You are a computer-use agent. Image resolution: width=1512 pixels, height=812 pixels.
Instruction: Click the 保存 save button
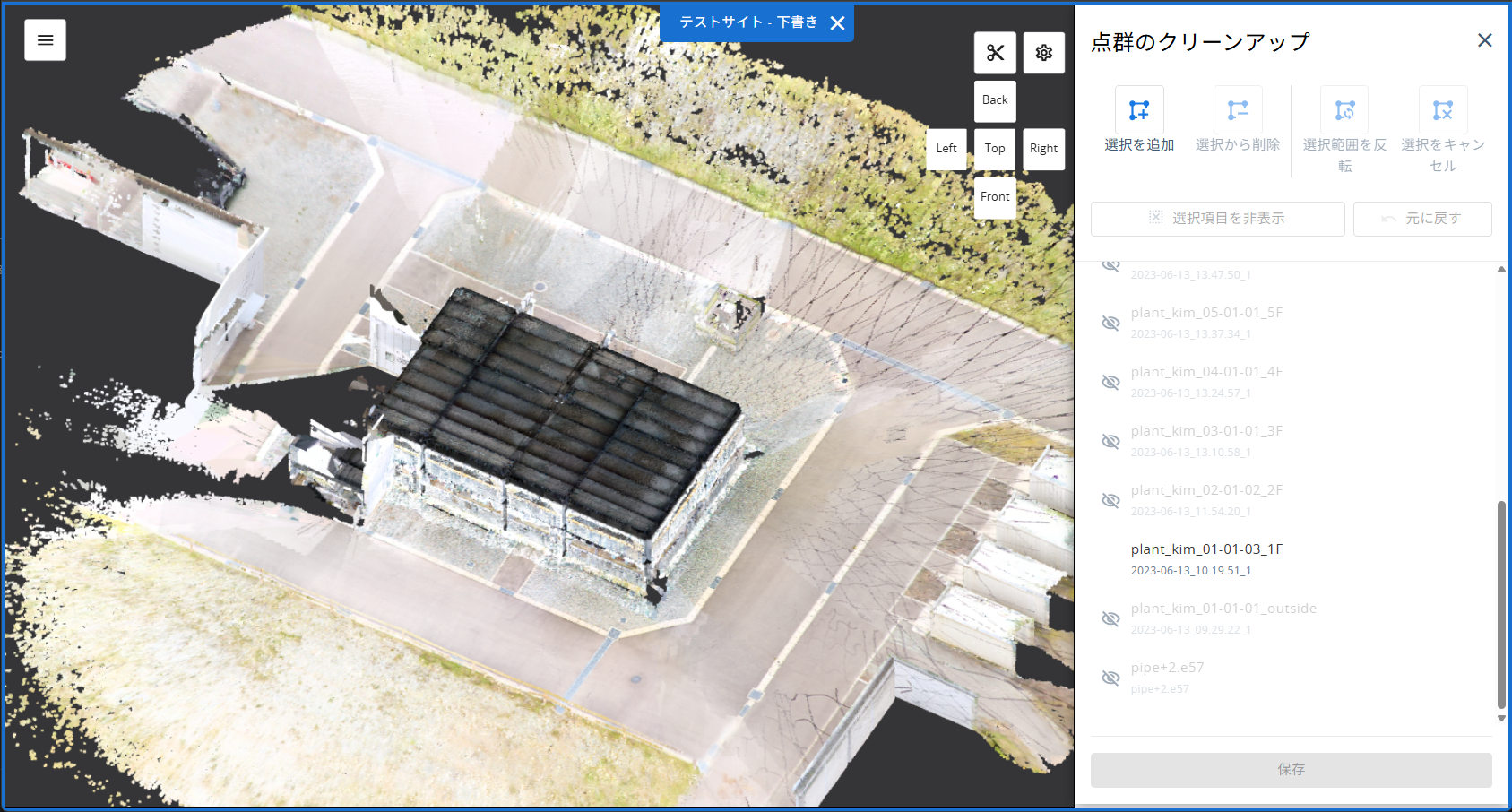[1292, 770]
